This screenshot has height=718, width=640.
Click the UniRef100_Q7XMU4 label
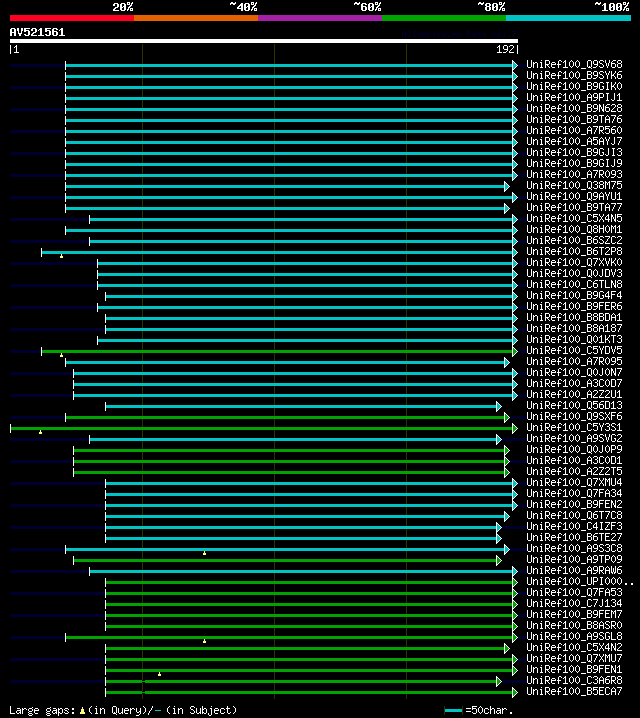click(574, 482)
